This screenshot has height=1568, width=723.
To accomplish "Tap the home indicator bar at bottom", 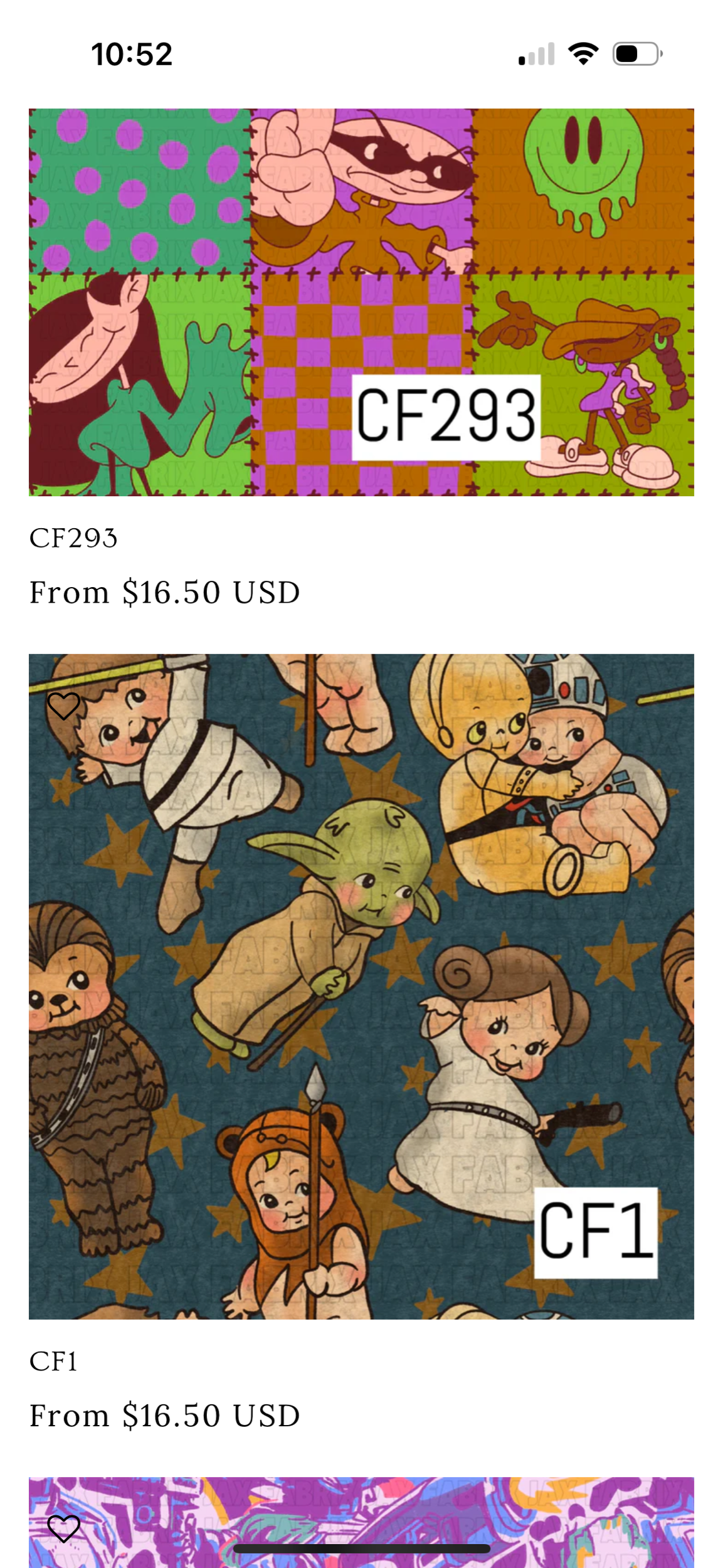I will 361,1548.
